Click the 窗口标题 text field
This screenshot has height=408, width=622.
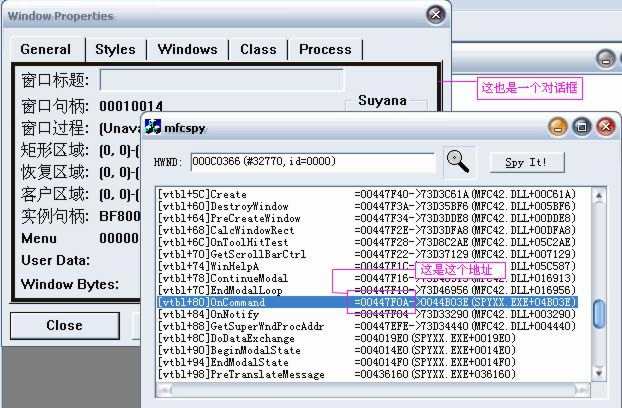click(221, 79)
